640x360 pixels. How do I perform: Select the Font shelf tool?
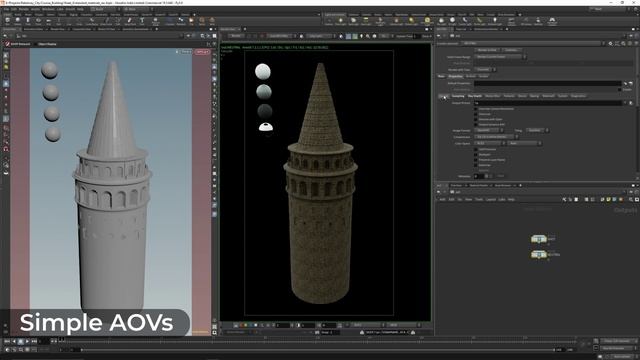point(142,21)
